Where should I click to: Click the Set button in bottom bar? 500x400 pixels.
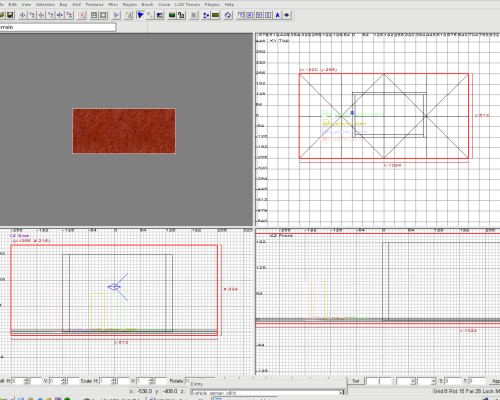(x=356, y=381)
